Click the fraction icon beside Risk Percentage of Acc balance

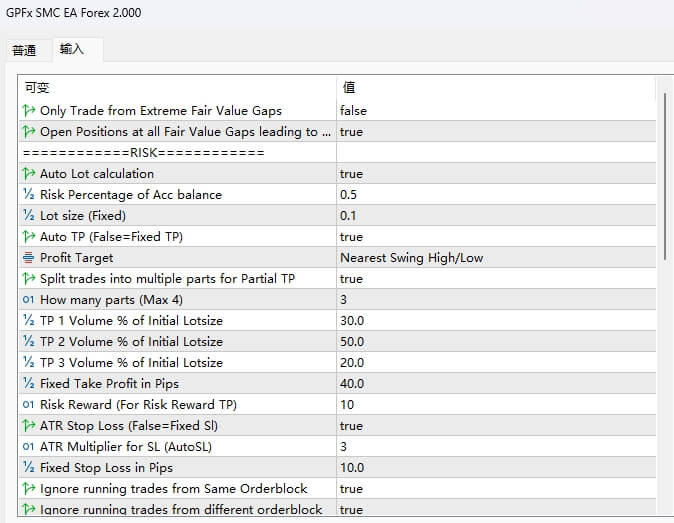click(28, 195)
